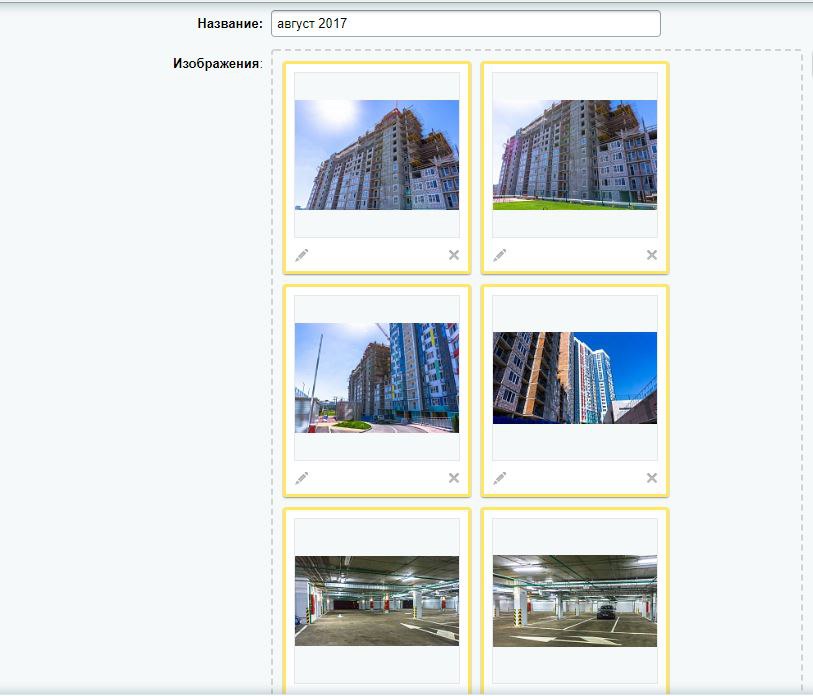
Task: Click the Название field label
Action: click(x=229, y=23)
